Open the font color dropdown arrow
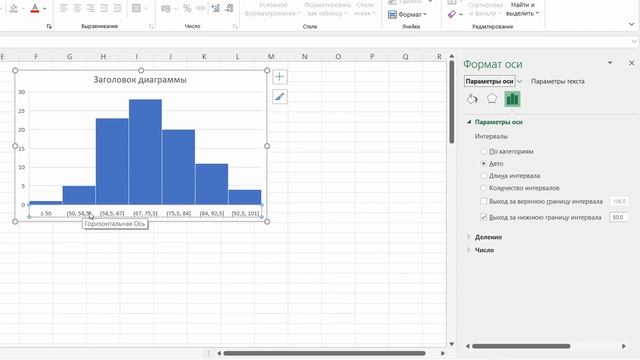This screenshot has width=640, height=360. coord(44,9)
